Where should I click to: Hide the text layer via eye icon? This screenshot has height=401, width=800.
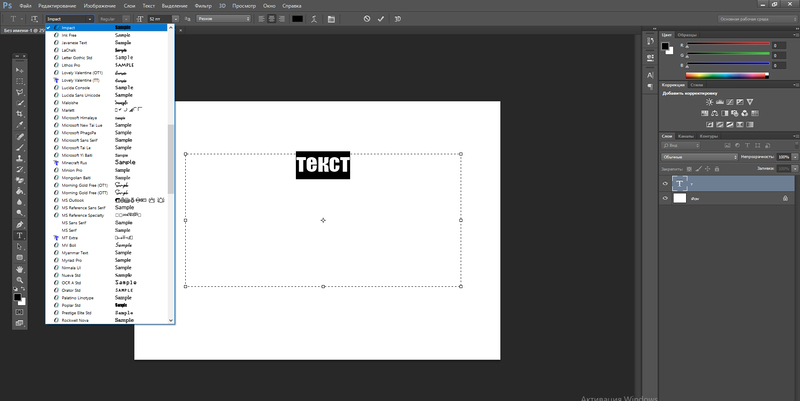(x=666, y=183)
